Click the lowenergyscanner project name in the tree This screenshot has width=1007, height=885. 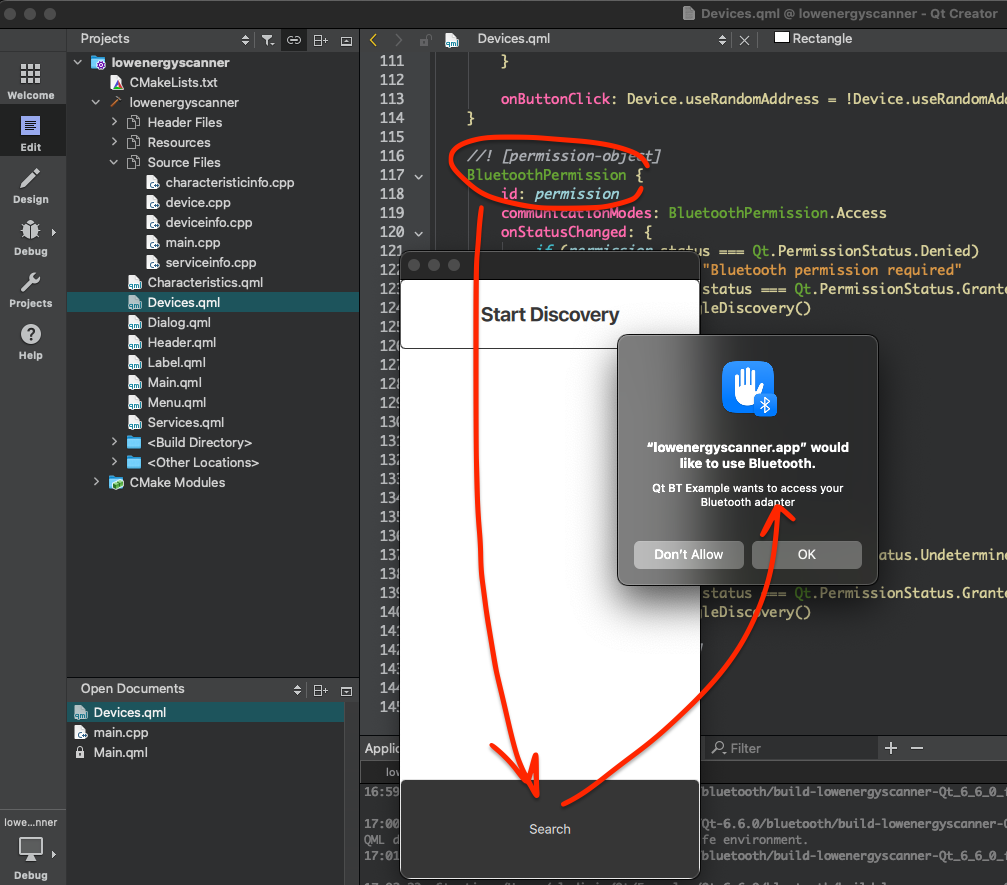[170, 62]
